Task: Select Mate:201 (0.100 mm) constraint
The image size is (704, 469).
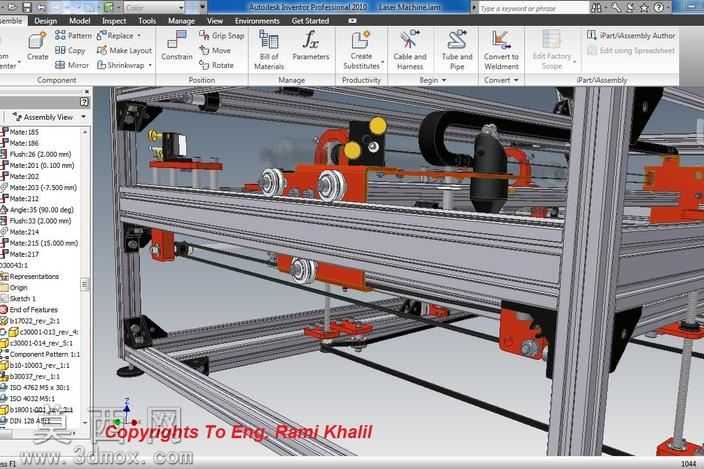Action: (x=37, y=166)
